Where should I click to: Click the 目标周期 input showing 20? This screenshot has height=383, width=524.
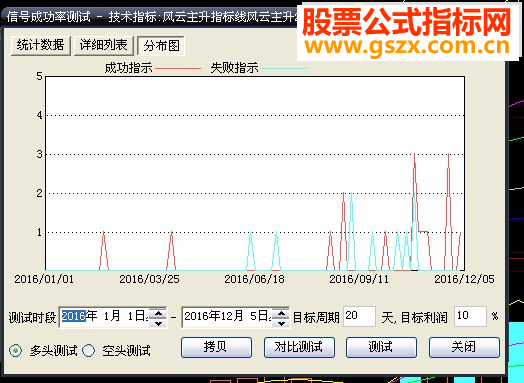(360, 316)
